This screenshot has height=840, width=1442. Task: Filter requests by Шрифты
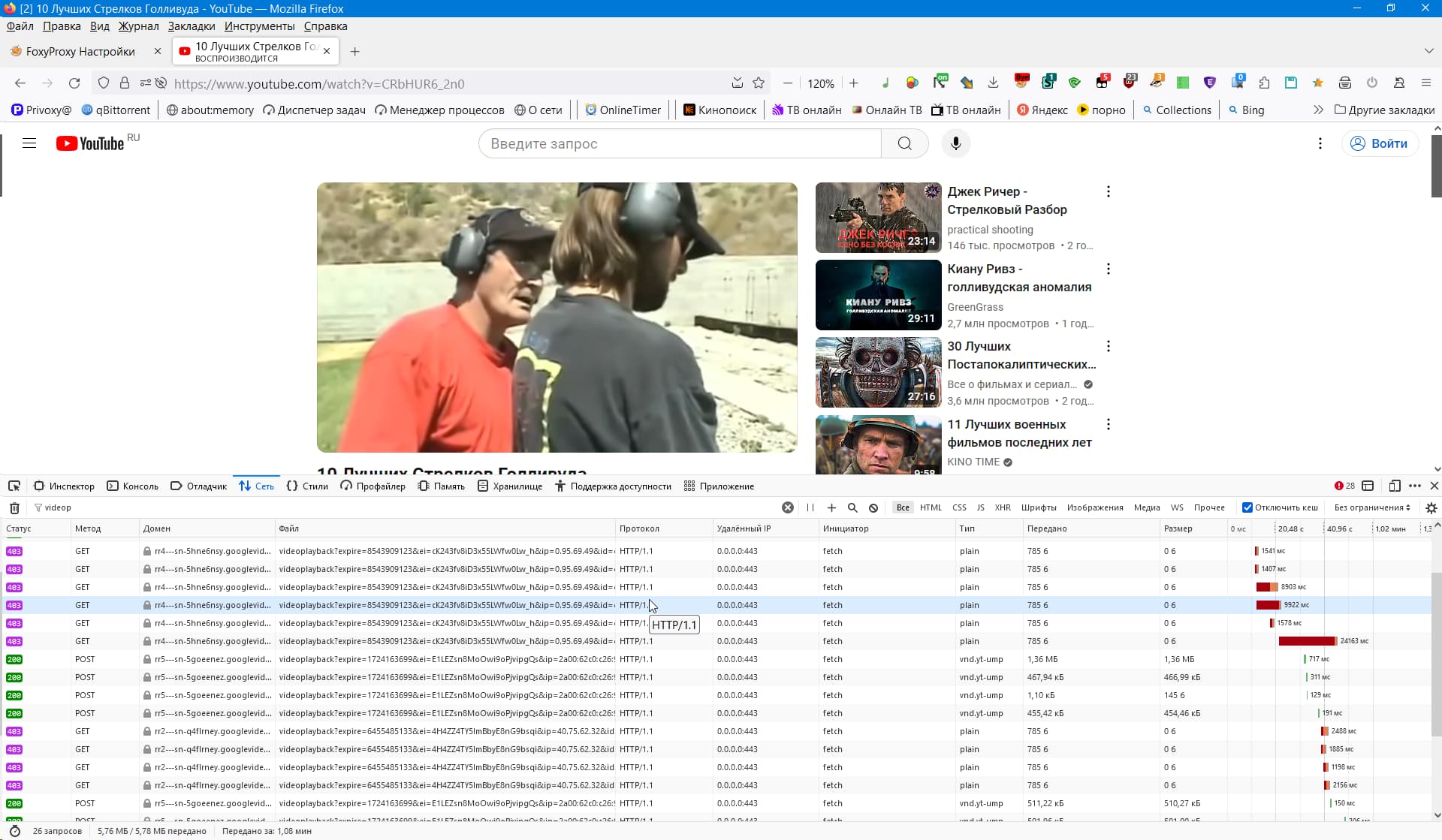coord(1039,507)
